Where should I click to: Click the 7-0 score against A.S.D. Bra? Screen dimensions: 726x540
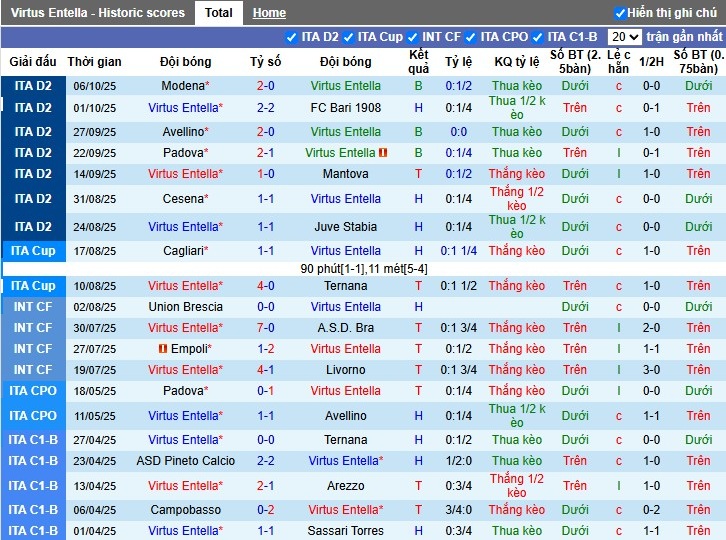coord(265,328)
